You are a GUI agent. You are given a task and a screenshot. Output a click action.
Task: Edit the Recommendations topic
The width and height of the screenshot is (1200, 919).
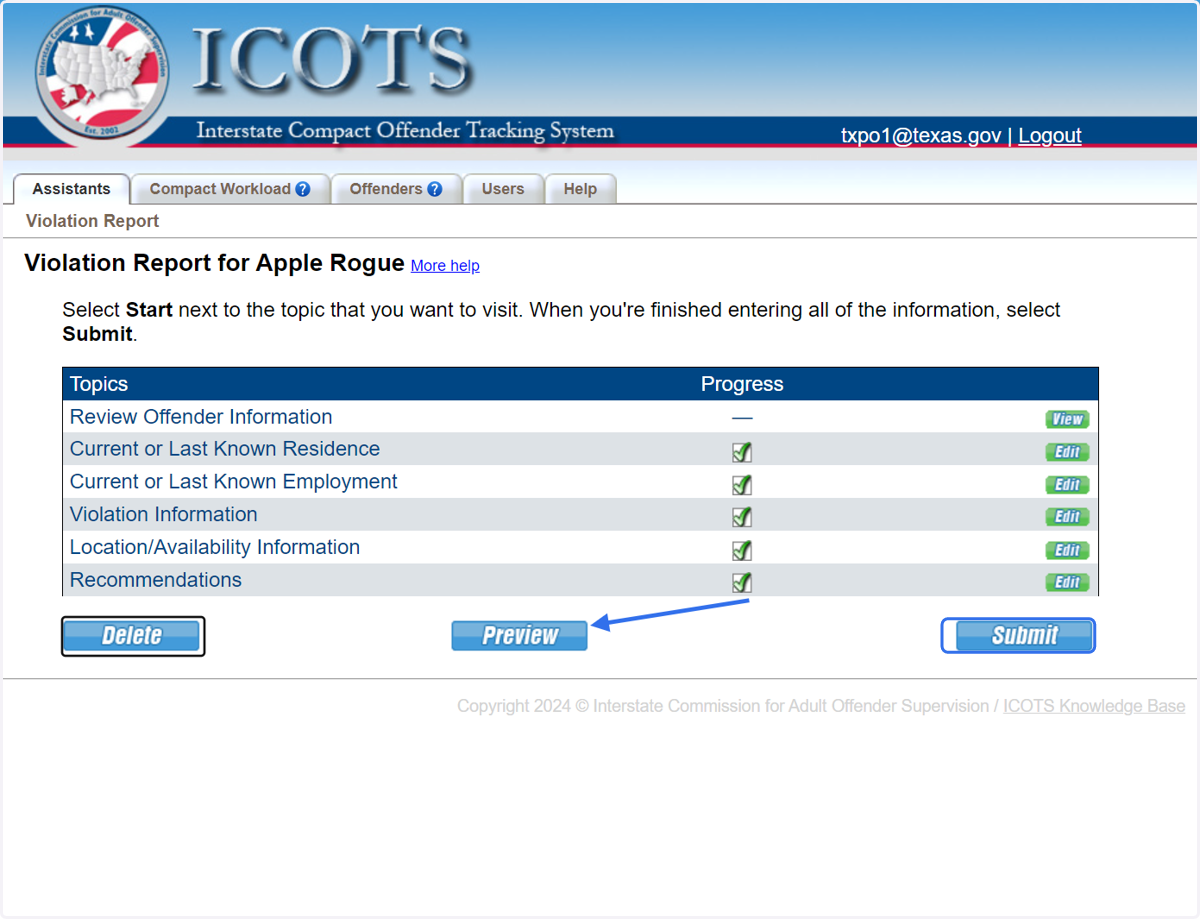coord(1067,582)
